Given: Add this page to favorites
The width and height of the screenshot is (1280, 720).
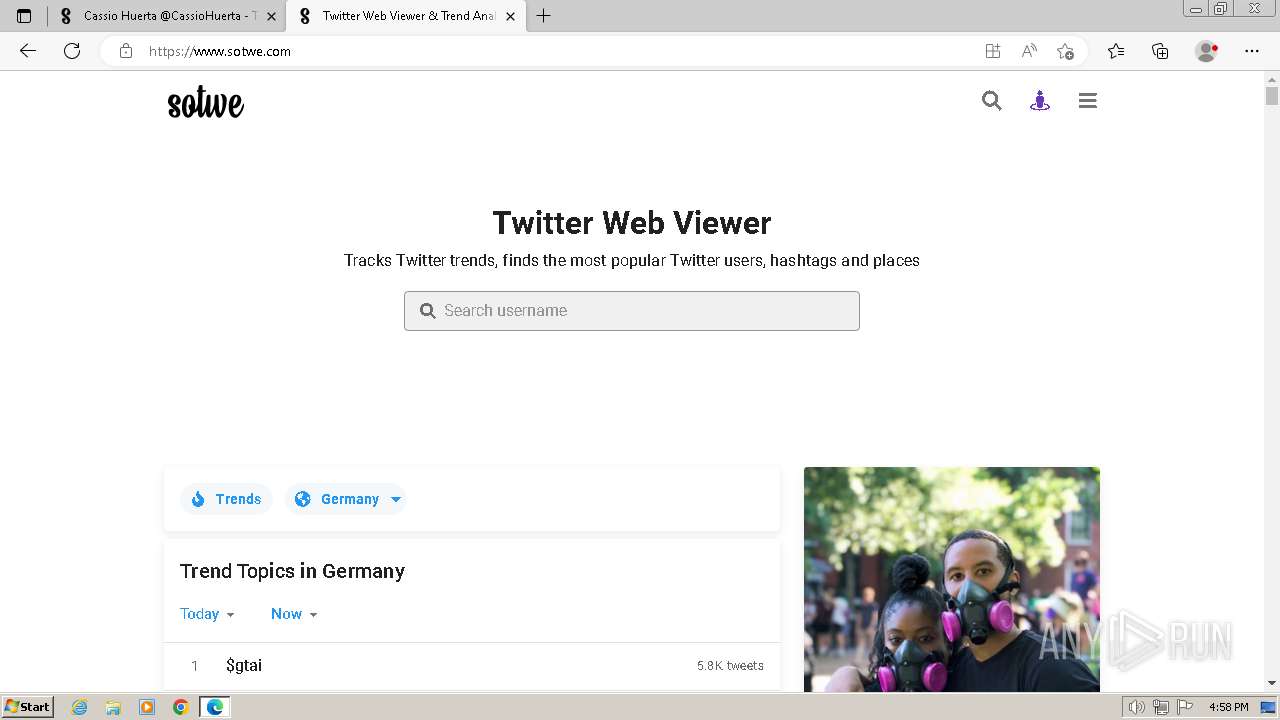Looking at the screenshot, I should click(x=1065, y=51).
